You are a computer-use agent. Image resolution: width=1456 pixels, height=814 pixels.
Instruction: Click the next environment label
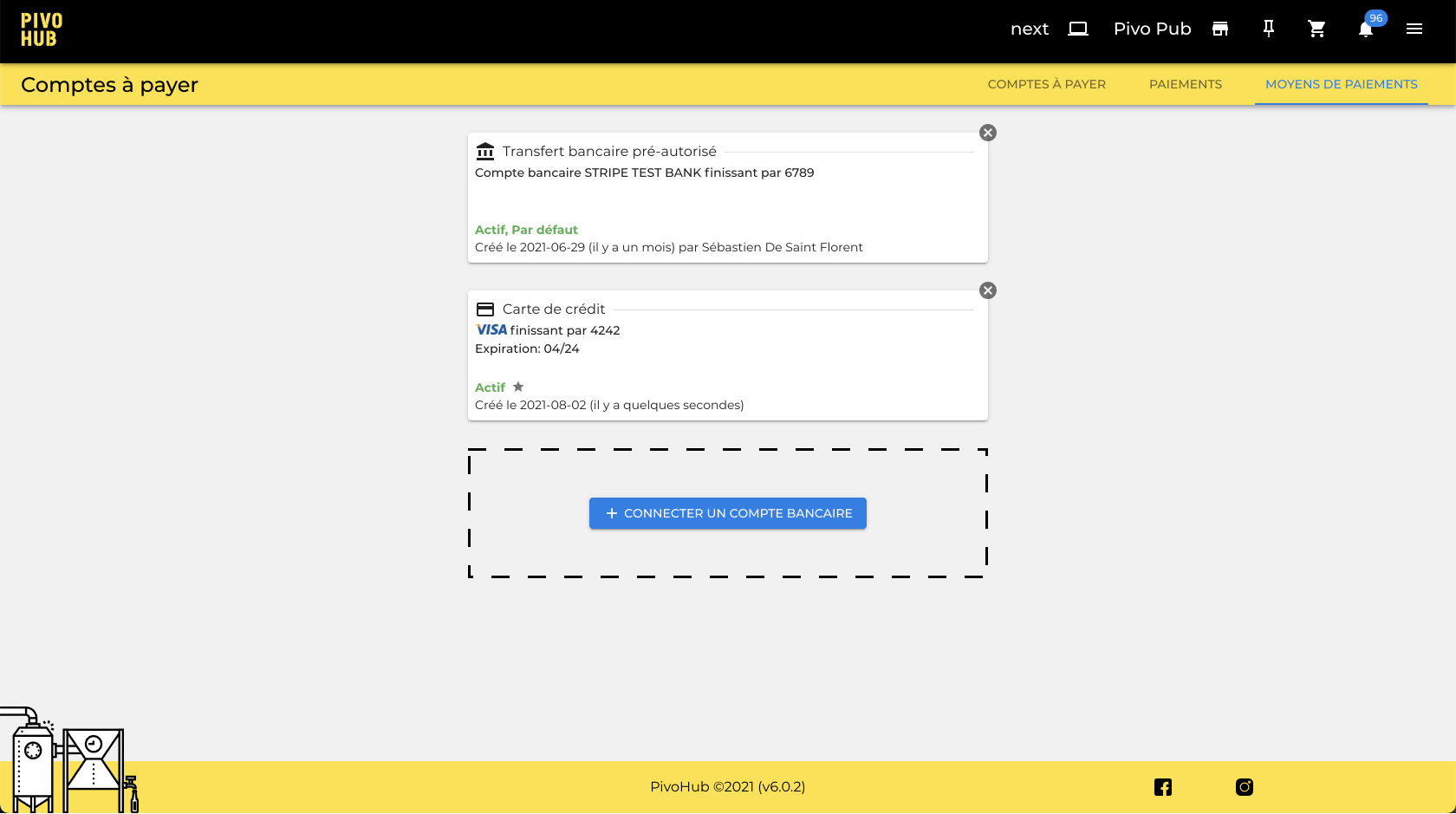[x=1030, y=29]
